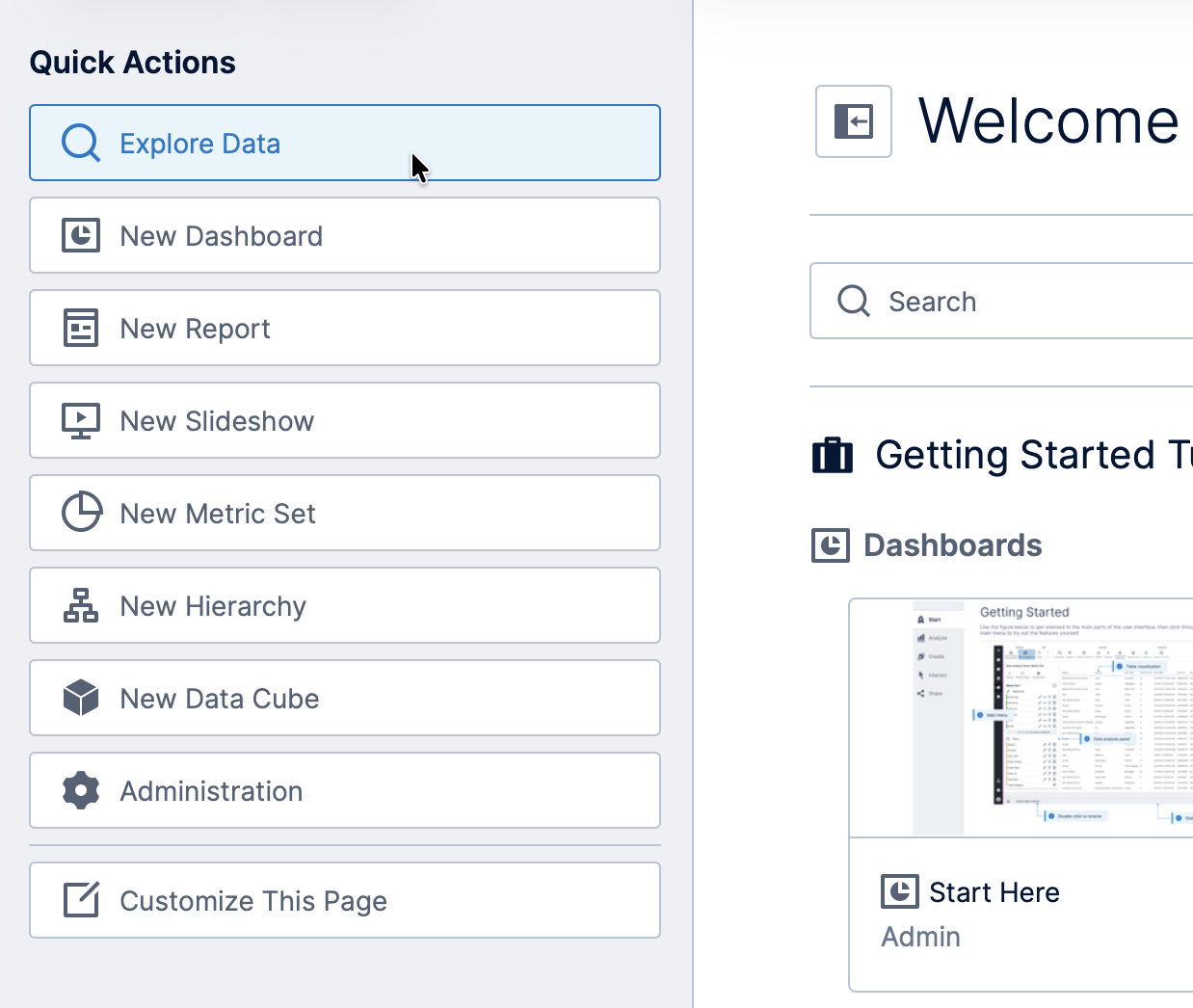Screen dimensions: 1193x1008
Task: Click the Customize This Page pencil icon
Action: tap(81, 900)
